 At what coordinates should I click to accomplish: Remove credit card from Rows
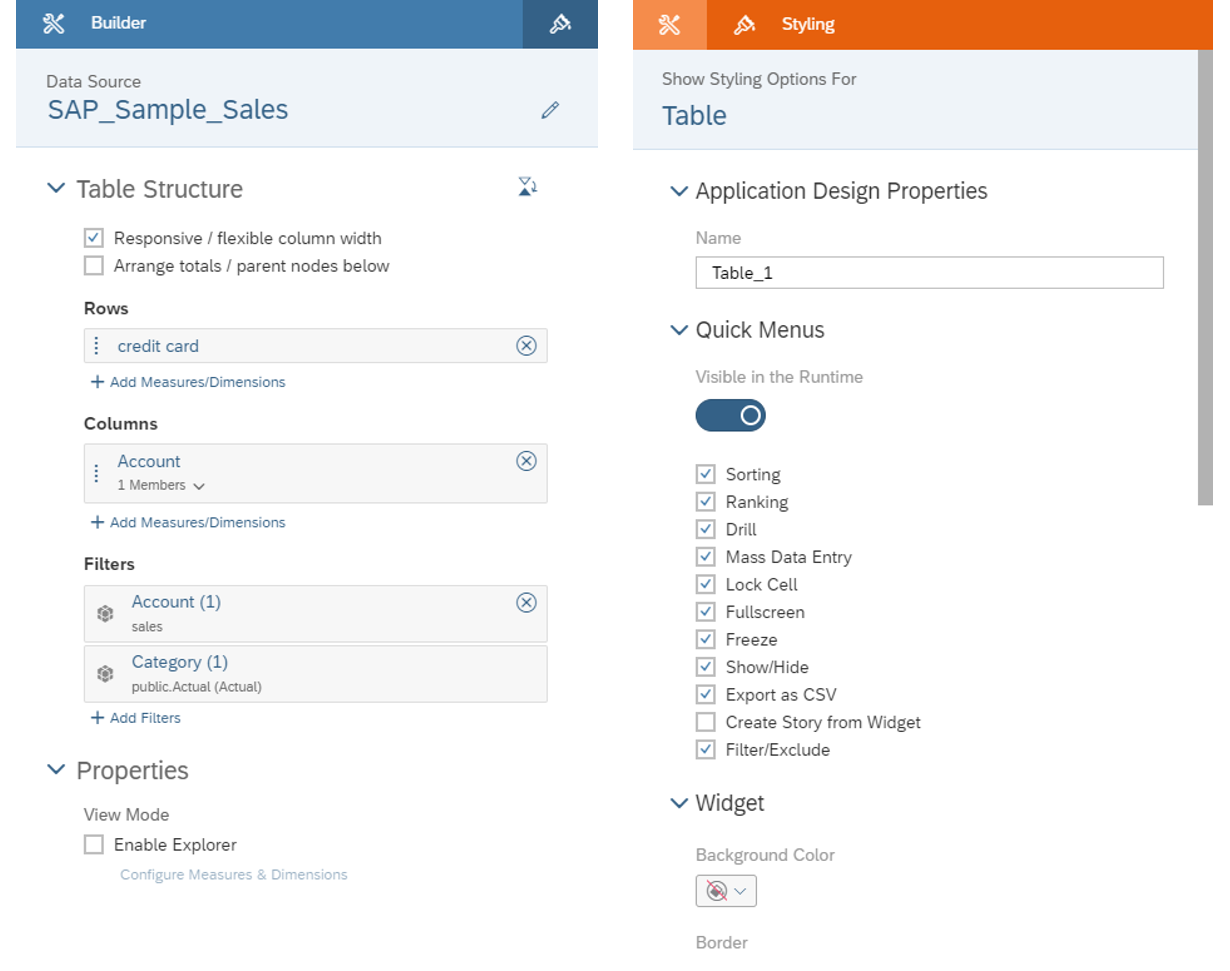point(526,346)
